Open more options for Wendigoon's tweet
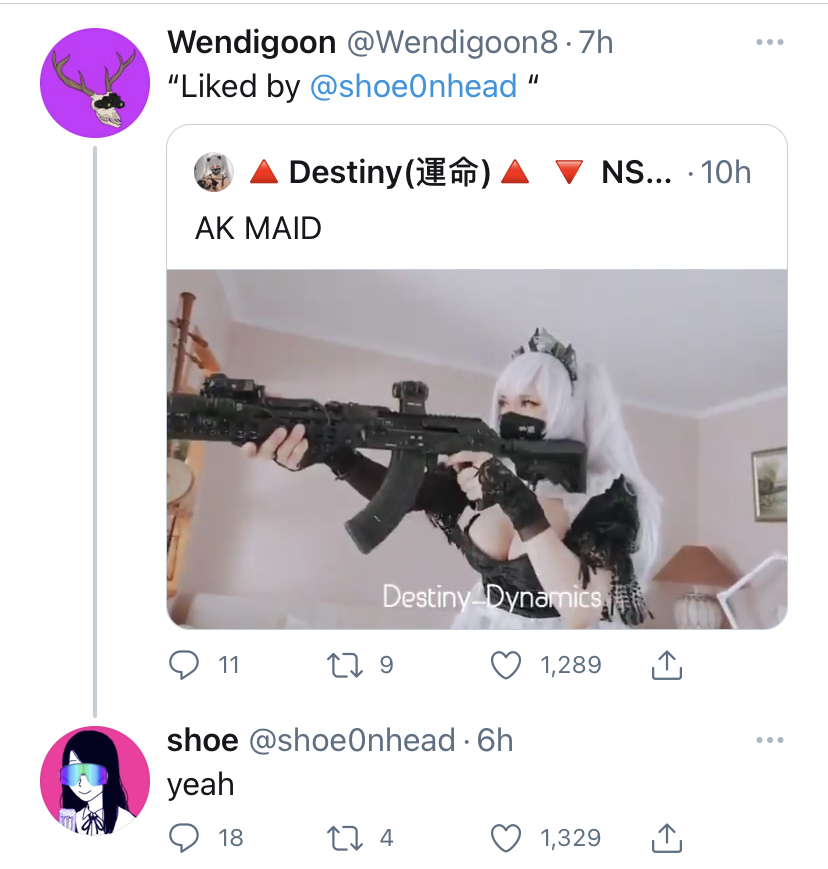Viewport: 828px width, 869px height. (x=770, y=42)
